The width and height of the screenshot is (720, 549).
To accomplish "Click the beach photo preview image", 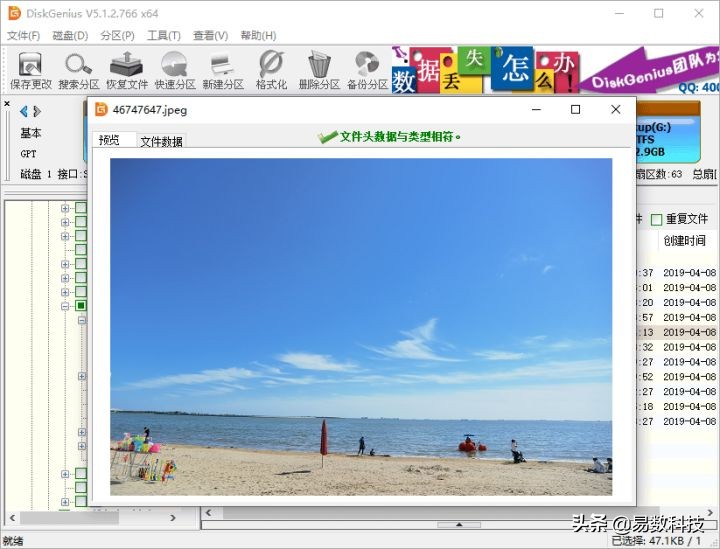I will pyautogui.click(x=361, y=327).
